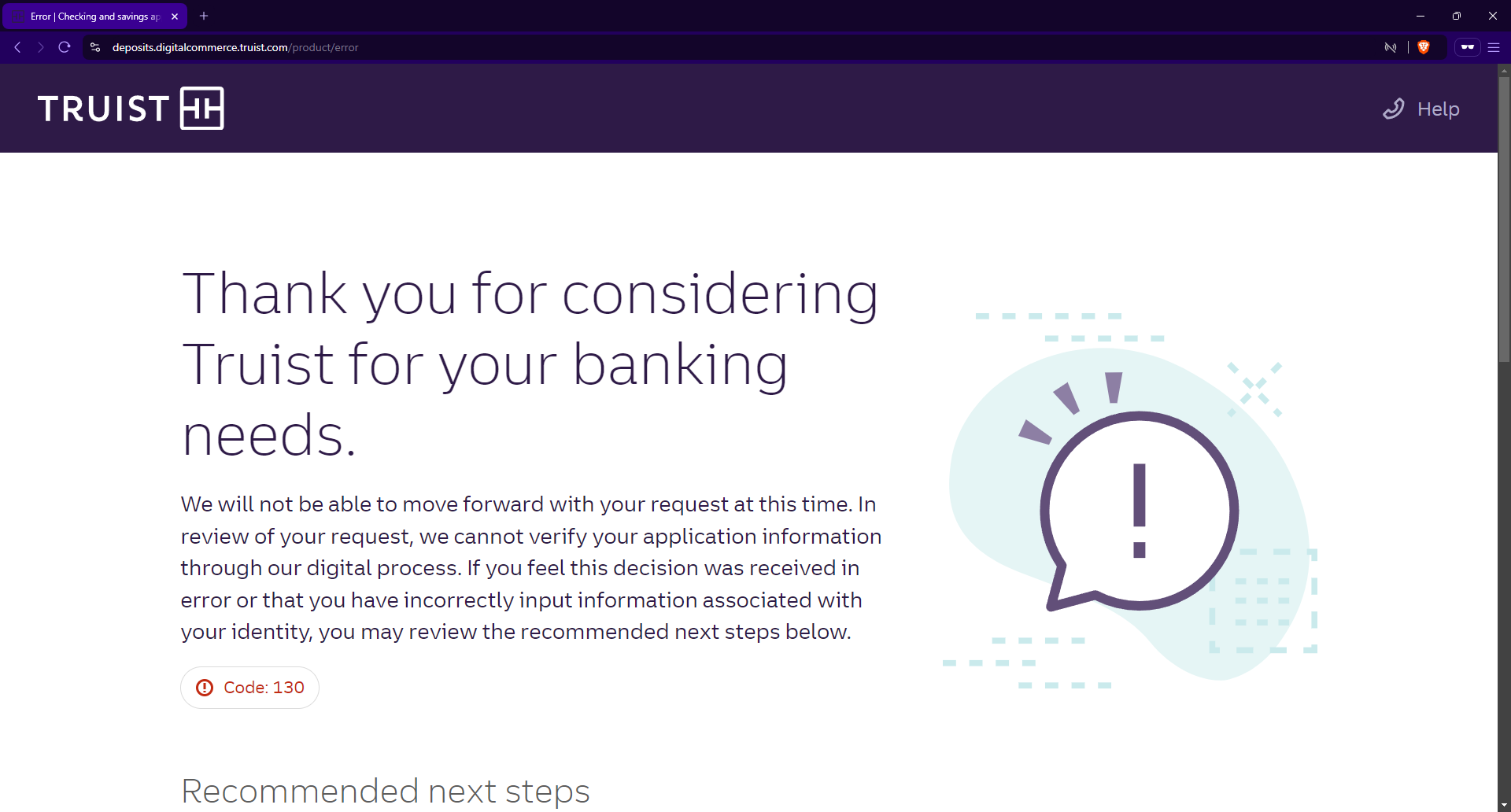Open the Brave Shields lion icon

coord(1424,47)
